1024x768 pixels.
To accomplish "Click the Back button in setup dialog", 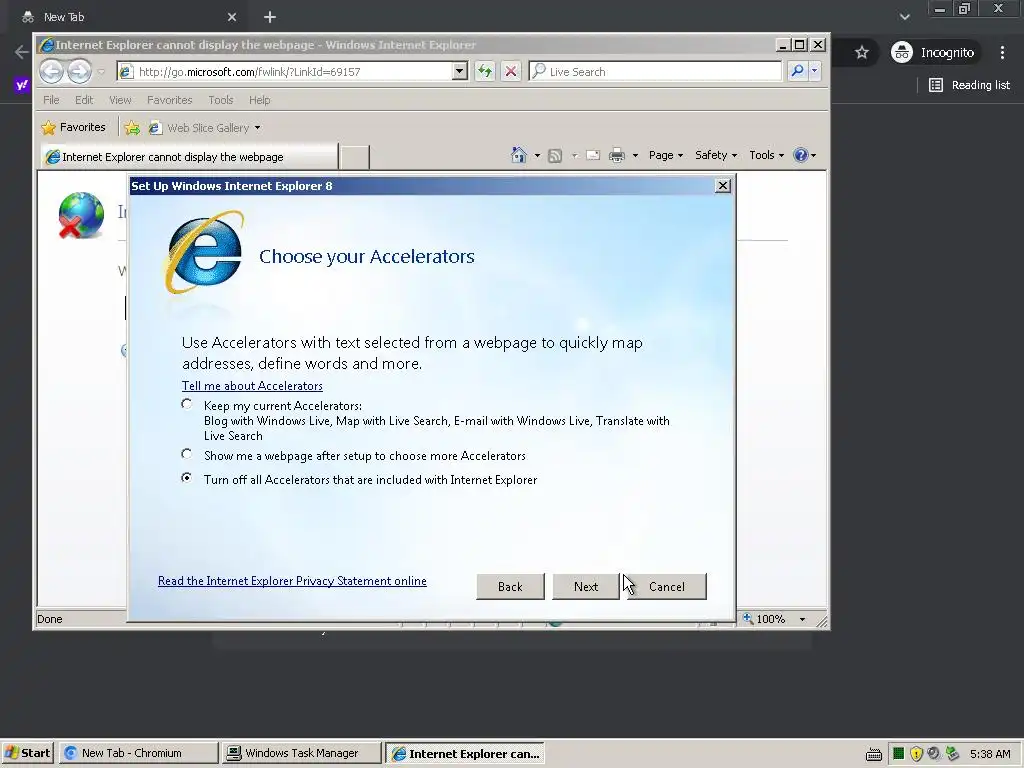I will [x=510, y=586].
